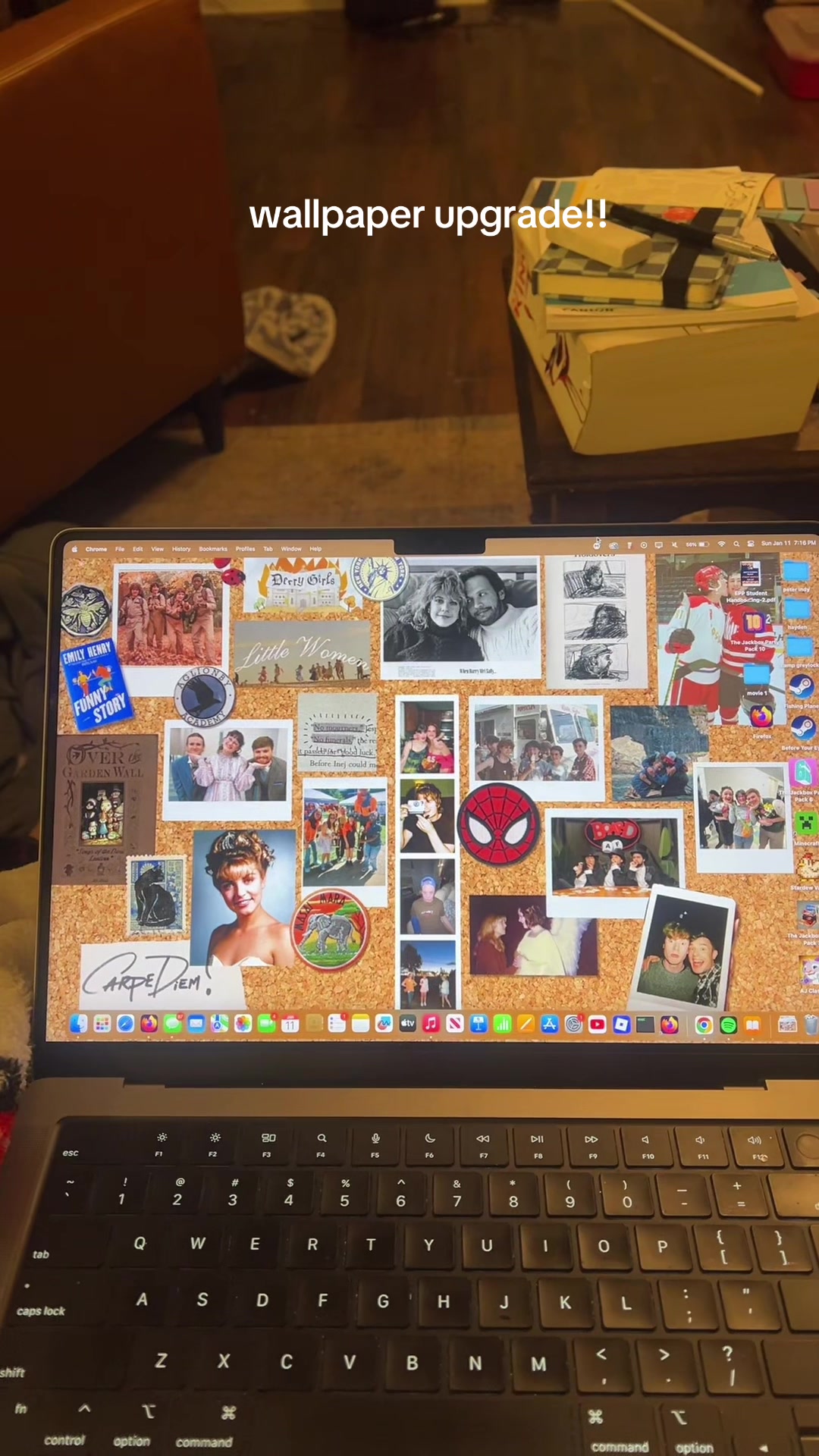This screenshot has height=1456, width=819.
Task: Open Pages from the Dock
Action: 526,1025
